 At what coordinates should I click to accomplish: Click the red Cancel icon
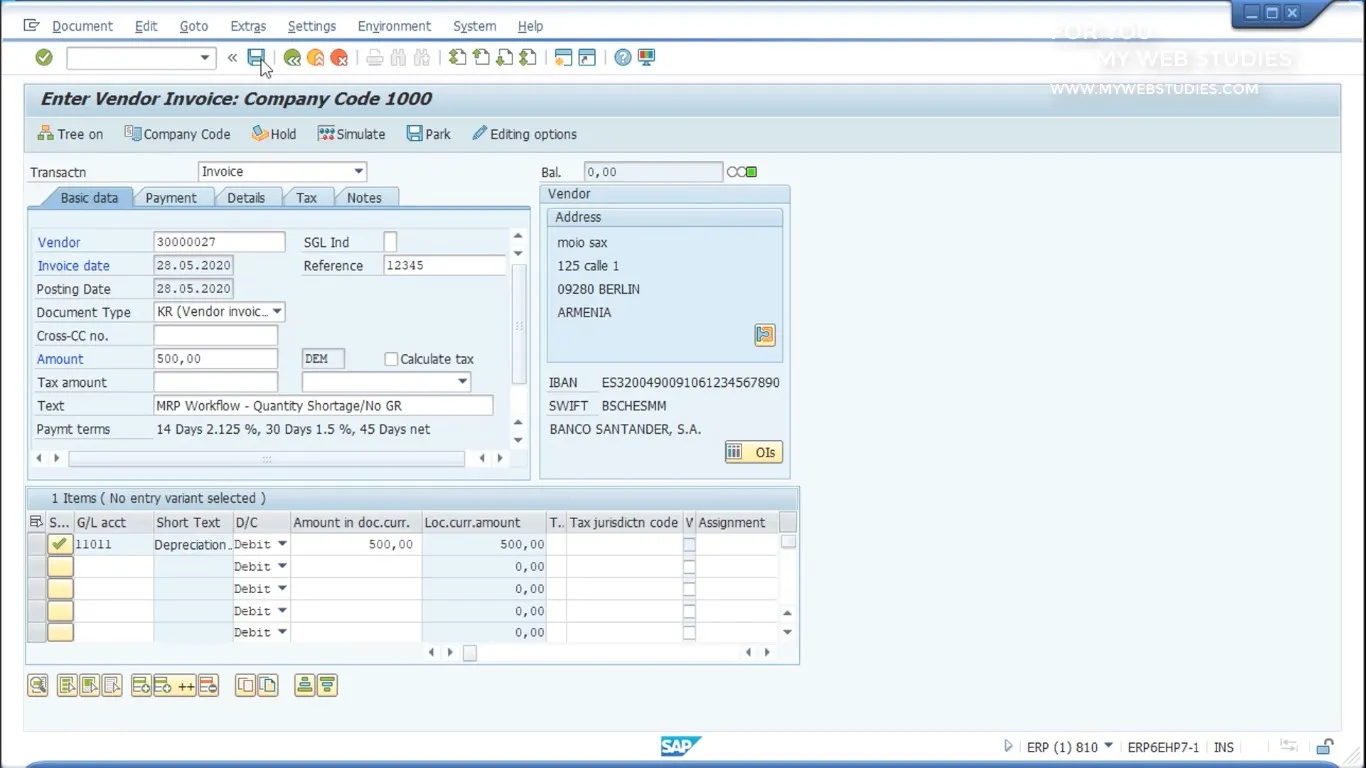click(x=340, y=58)
